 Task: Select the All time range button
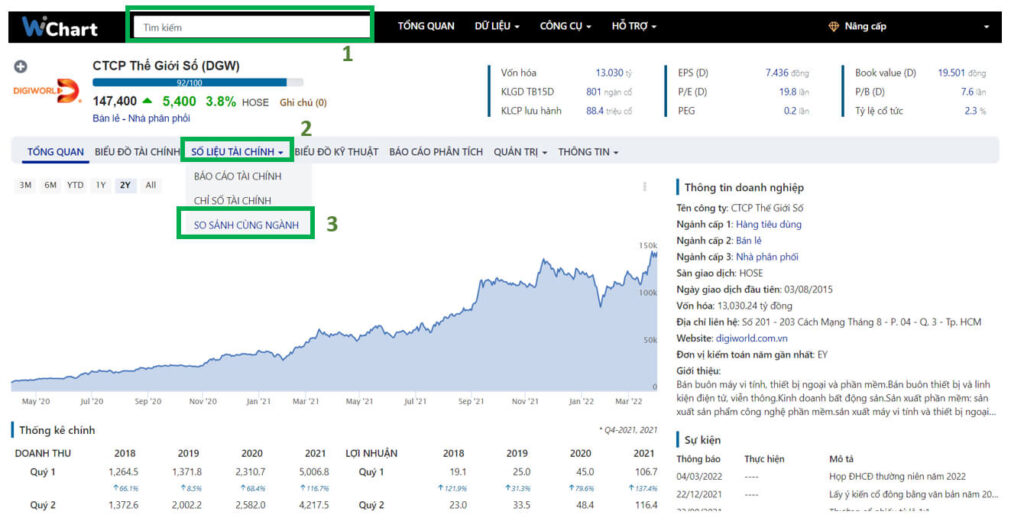click(x=151, y=185)
